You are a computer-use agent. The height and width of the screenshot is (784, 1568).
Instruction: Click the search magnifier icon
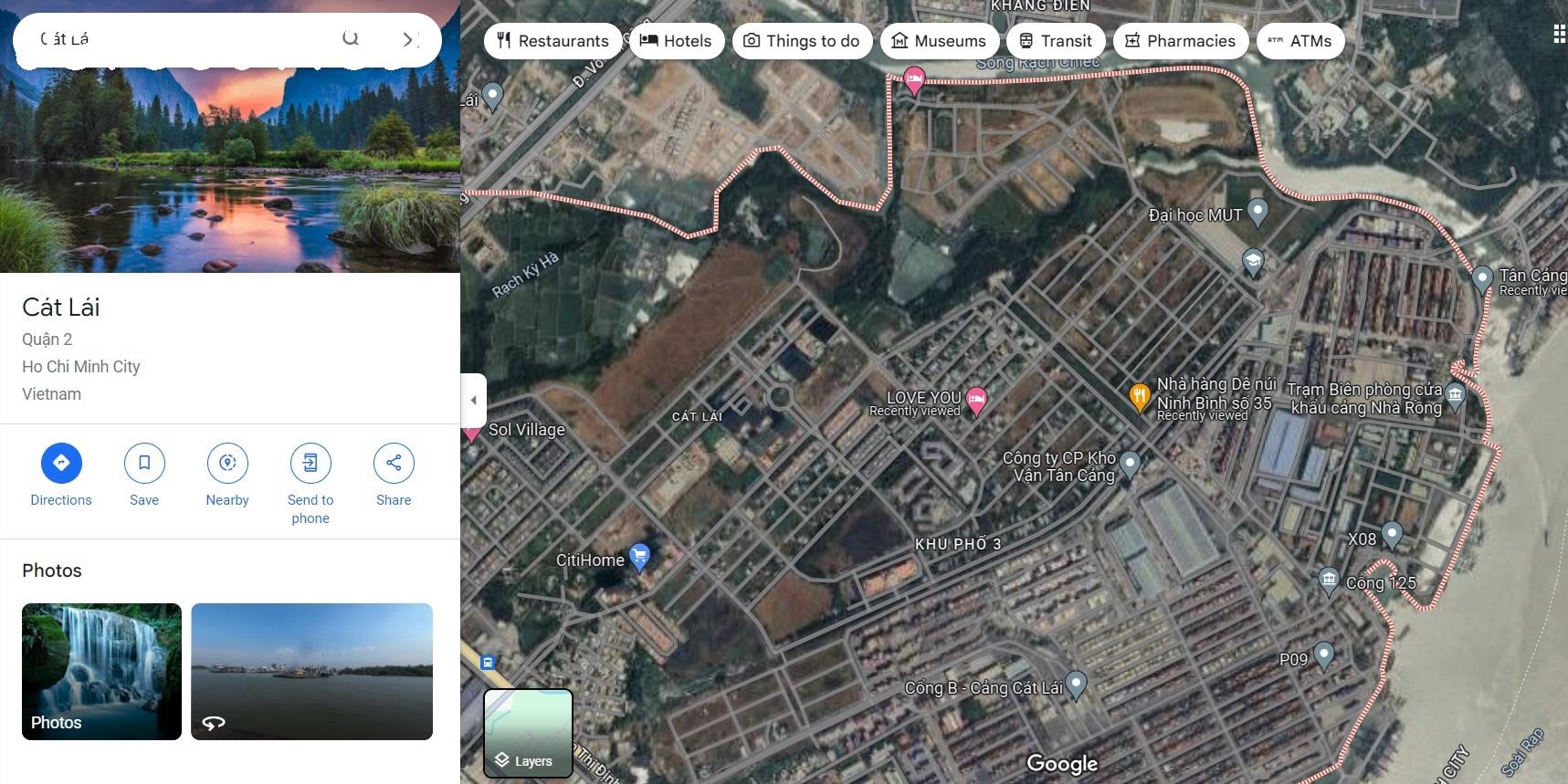tap(351, 38)
